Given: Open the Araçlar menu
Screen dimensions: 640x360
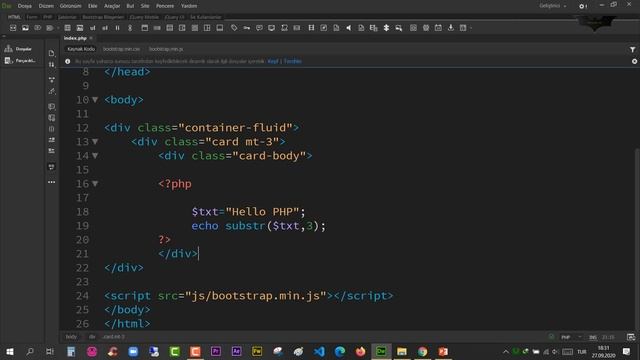Looking at the screenshot, I should 112,6.
